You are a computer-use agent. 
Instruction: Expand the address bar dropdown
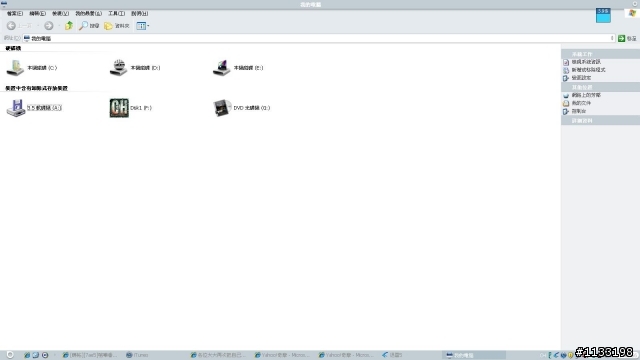click(x=612, y=38)
